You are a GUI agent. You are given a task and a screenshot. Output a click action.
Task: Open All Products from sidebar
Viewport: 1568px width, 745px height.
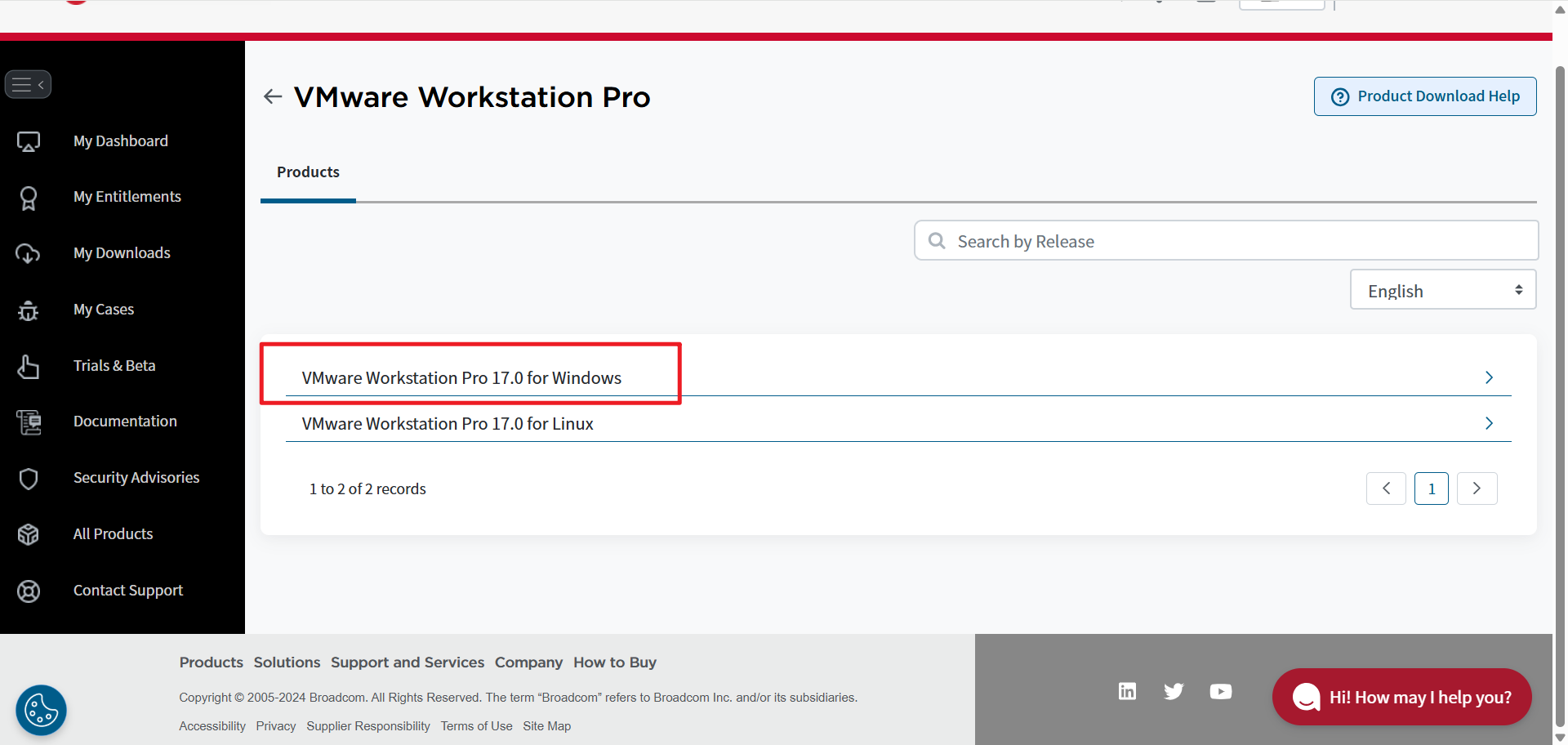pyautogui.click(x=114, y=534)
